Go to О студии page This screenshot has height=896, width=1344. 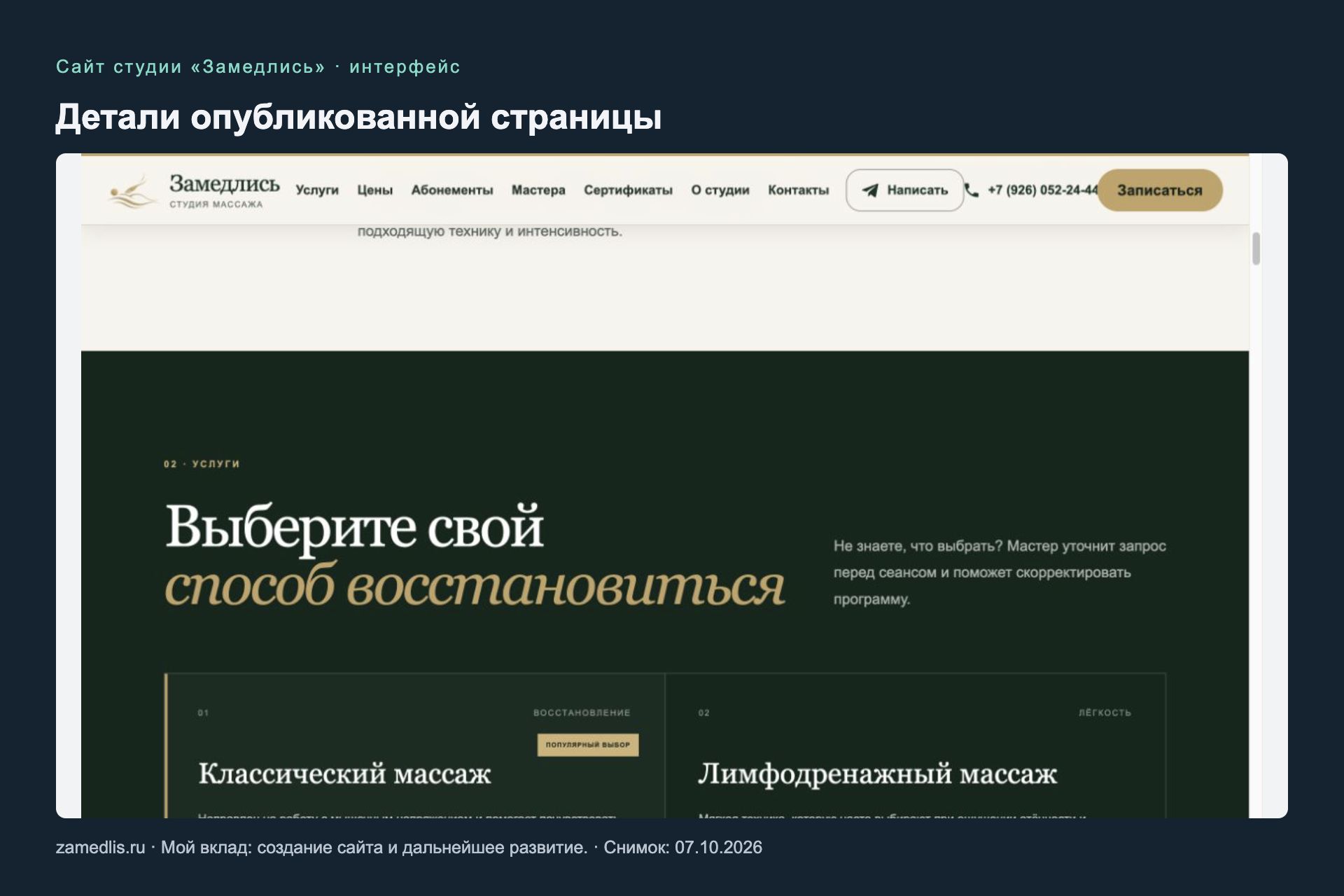click(x=720, y=190)
